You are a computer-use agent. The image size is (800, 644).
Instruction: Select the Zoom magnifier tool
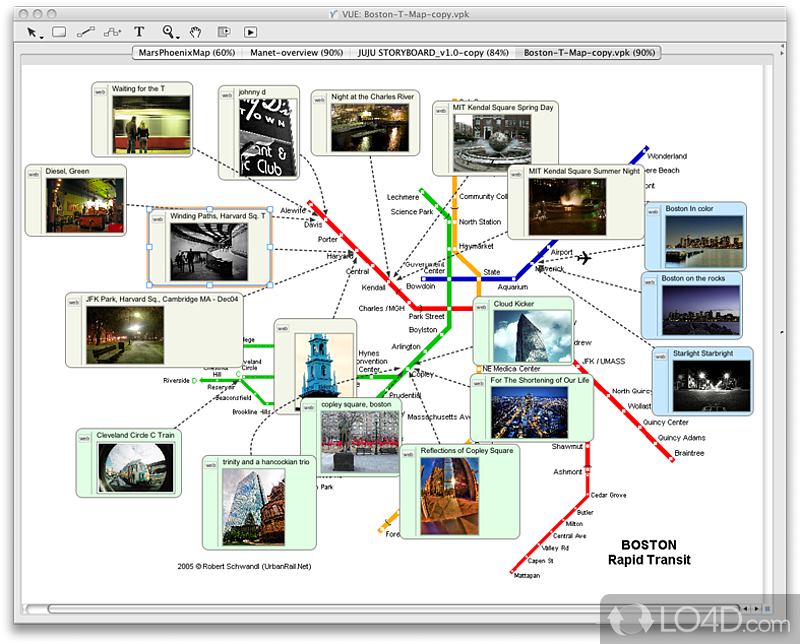165,32
